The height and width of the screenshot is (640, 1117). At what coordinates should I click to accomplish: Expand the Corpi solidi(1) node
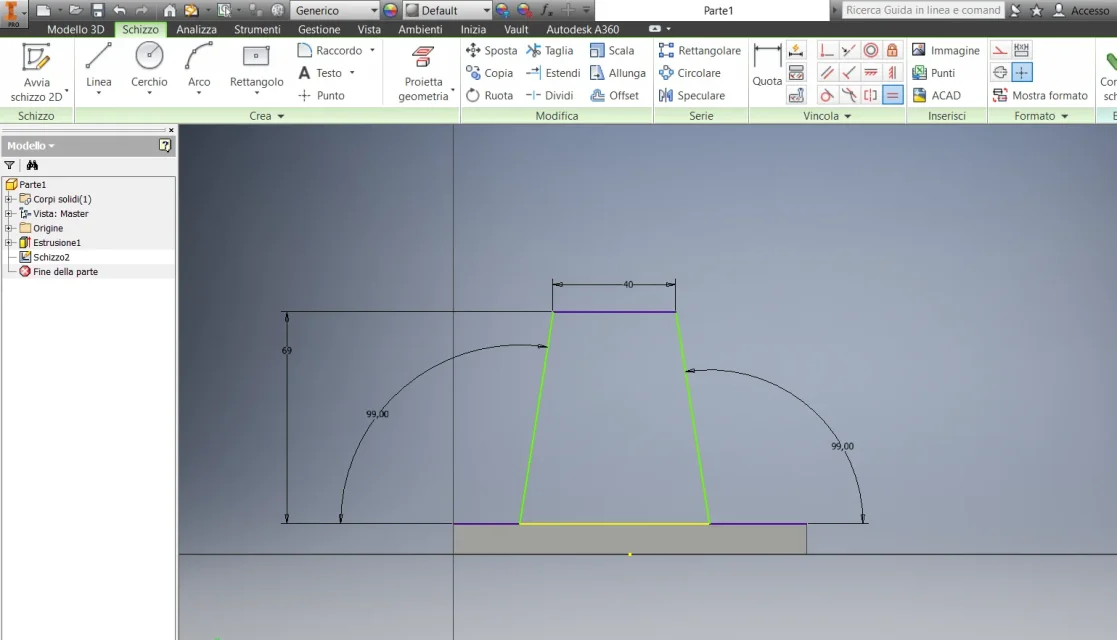point(9,199)
